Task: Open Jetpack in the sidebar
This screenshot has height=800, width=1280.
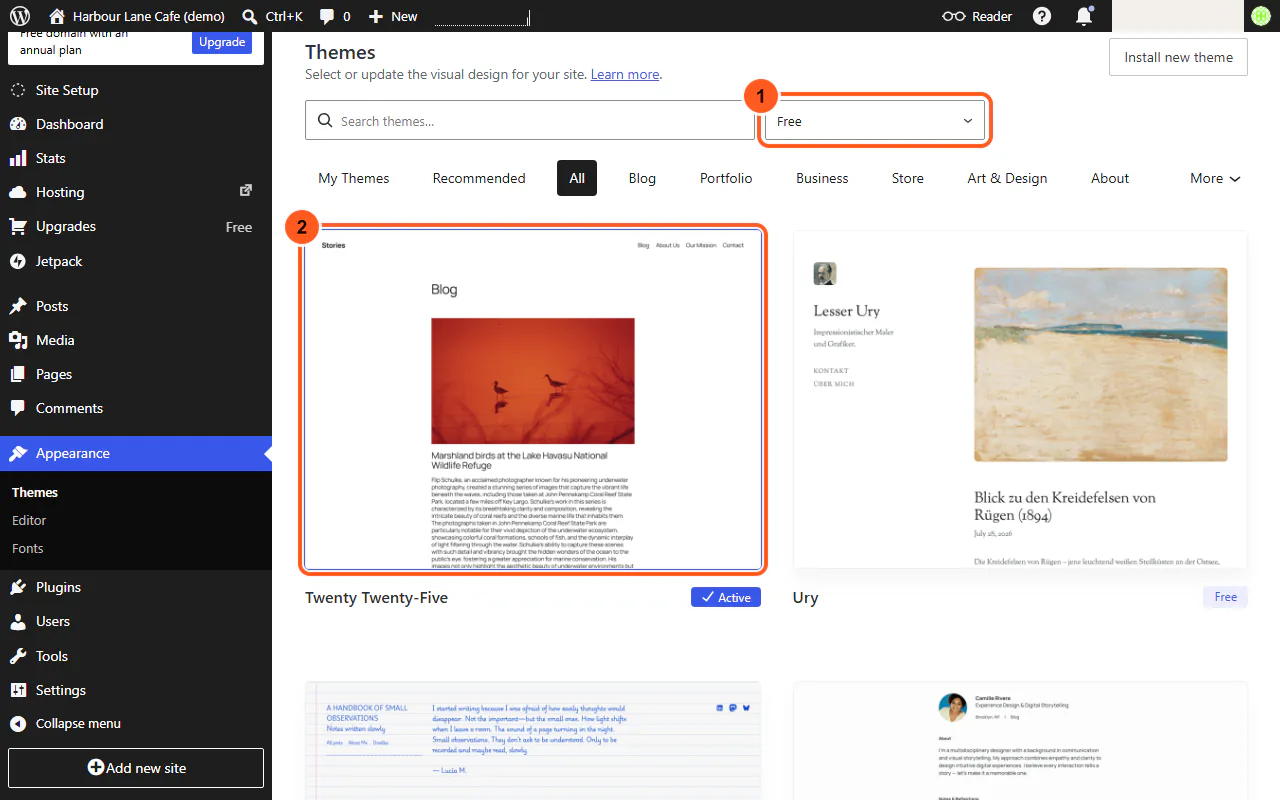Action: click(136, 261)
